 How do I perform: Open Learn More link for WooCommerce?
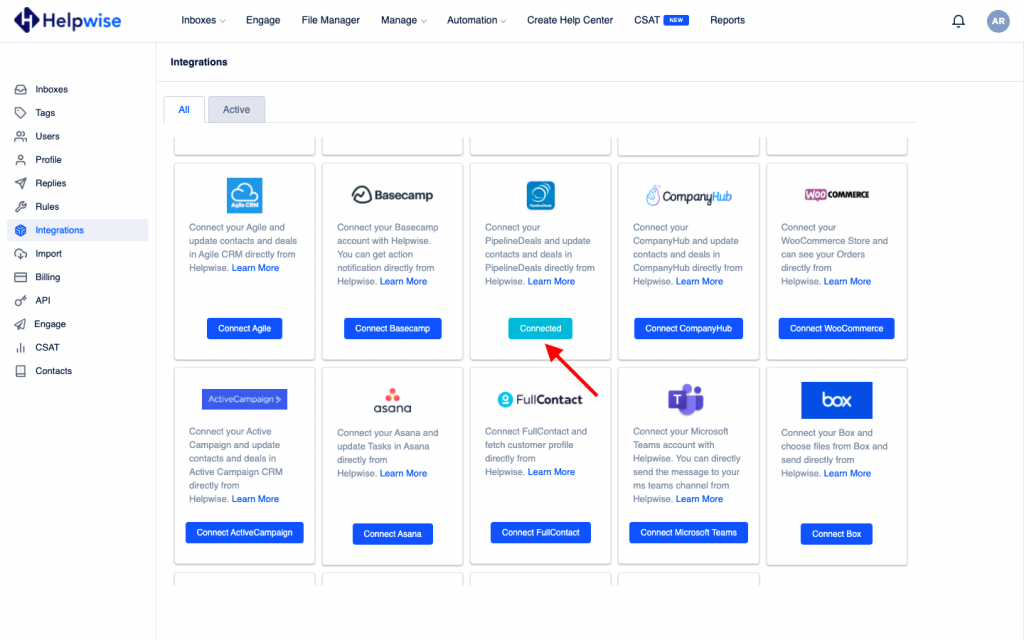pyautogui.click(x=847, y=281)
